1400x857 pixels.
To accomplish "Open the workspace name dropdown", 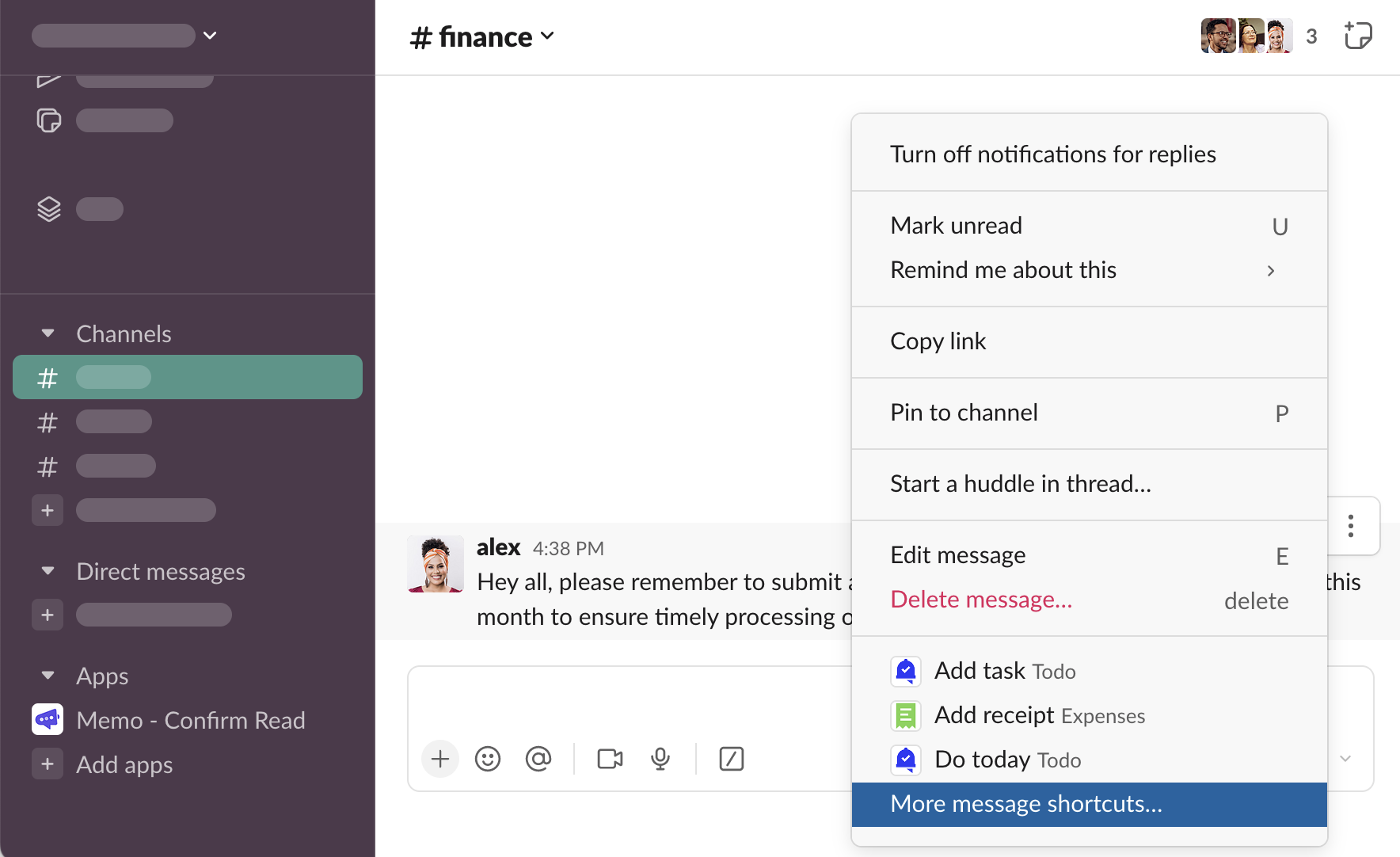I will coord(125,36).
